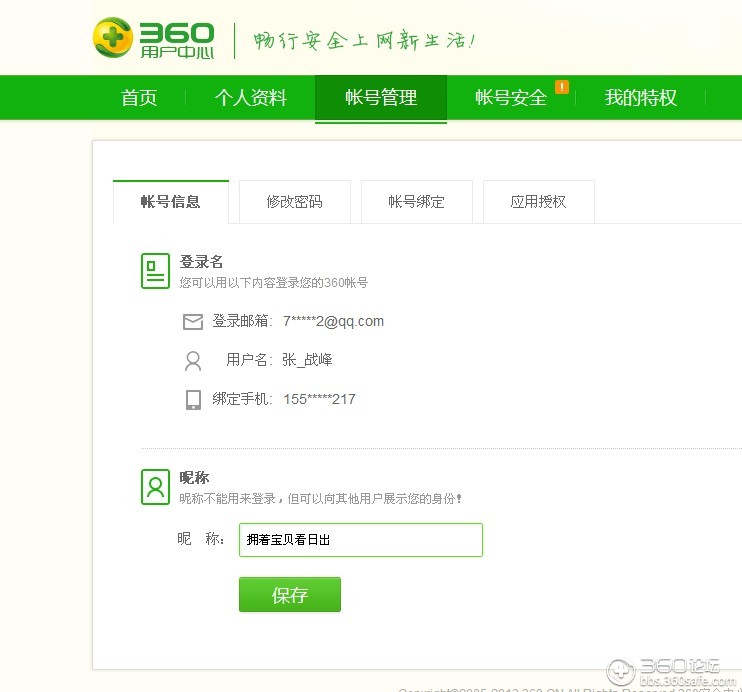Switch to the 帐号绑定 tab

click(x=416, y=202)
